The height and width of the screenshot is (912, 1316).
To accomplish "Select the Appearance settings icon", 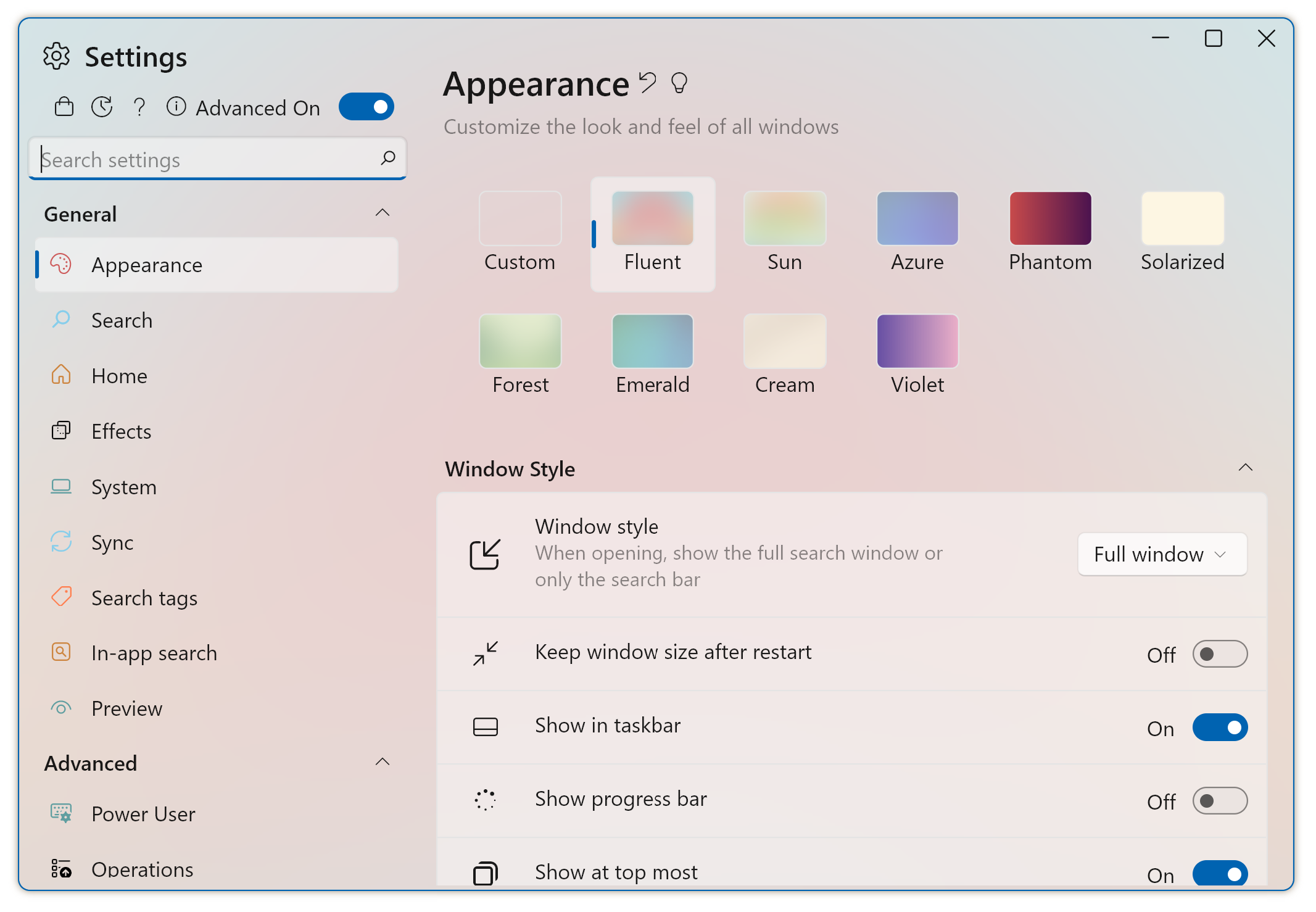I will click(62, 265).
